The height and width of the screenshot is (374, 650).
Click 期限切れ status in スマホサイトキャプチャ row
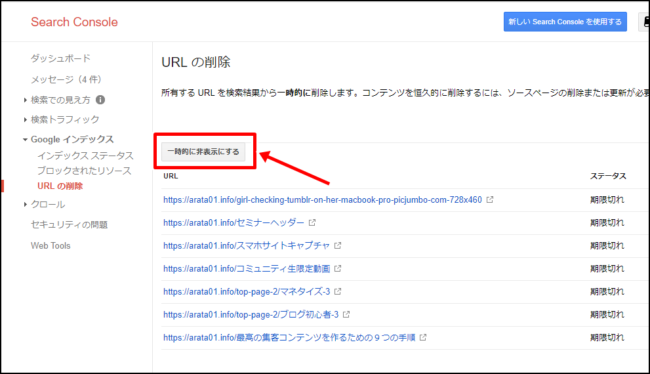tap(607, 245)
